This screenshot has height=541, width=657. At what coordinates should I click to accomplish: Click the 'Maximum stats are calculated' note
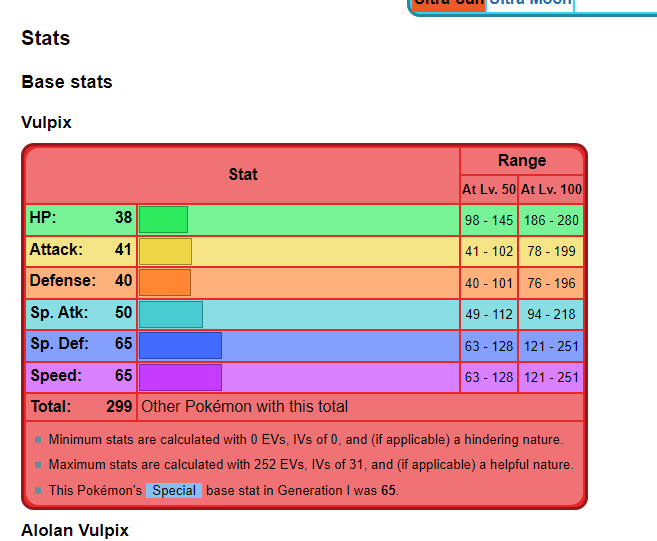[311, 465]
